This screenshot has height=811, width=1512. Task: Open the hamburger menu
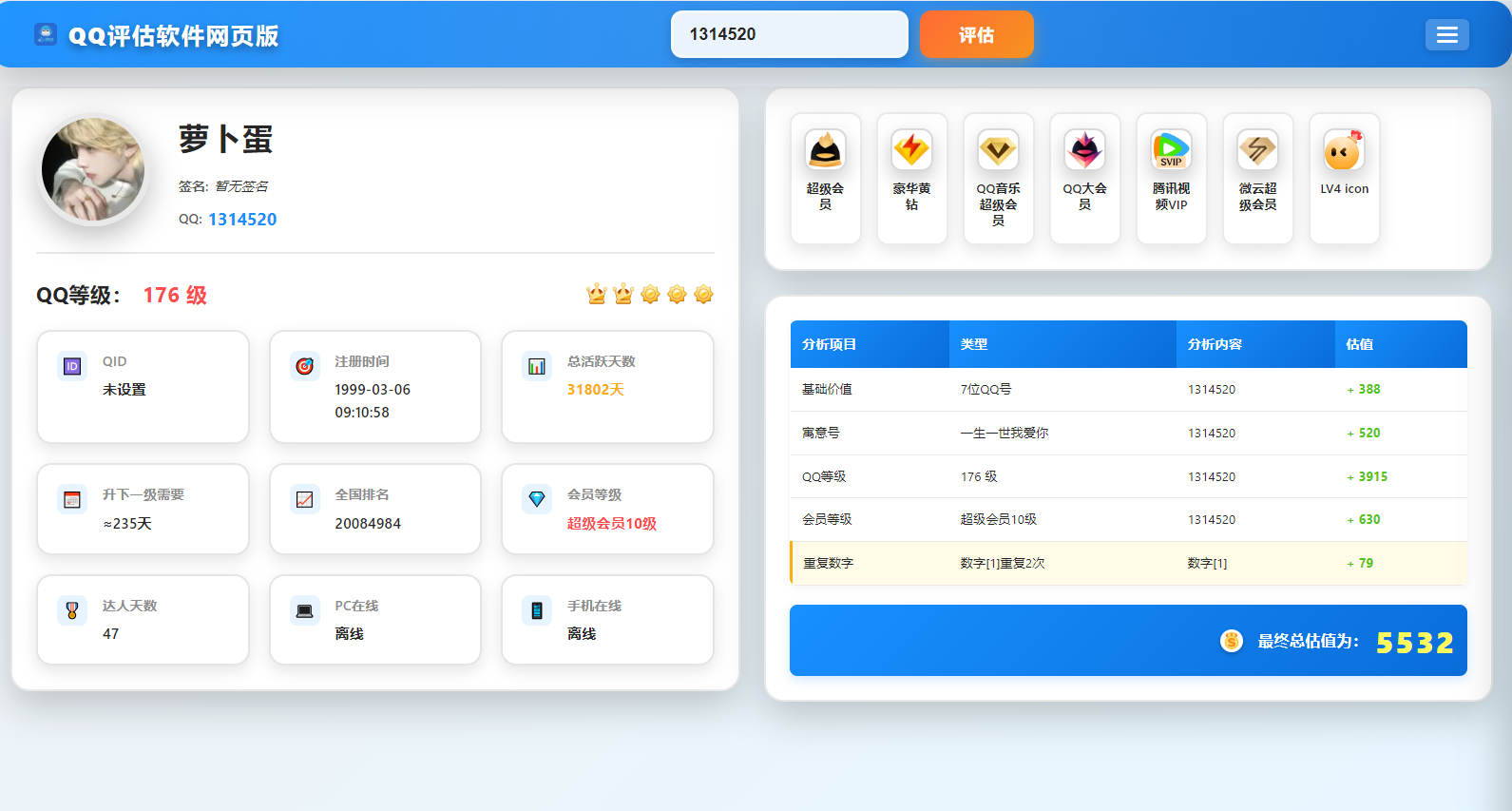pos(1446,35)
